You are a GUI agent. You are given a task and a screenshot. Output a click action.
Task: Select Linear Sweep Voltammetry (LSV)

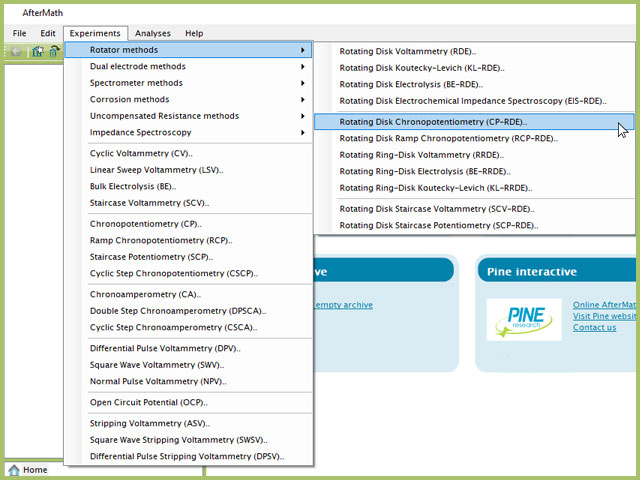[188, 170]
